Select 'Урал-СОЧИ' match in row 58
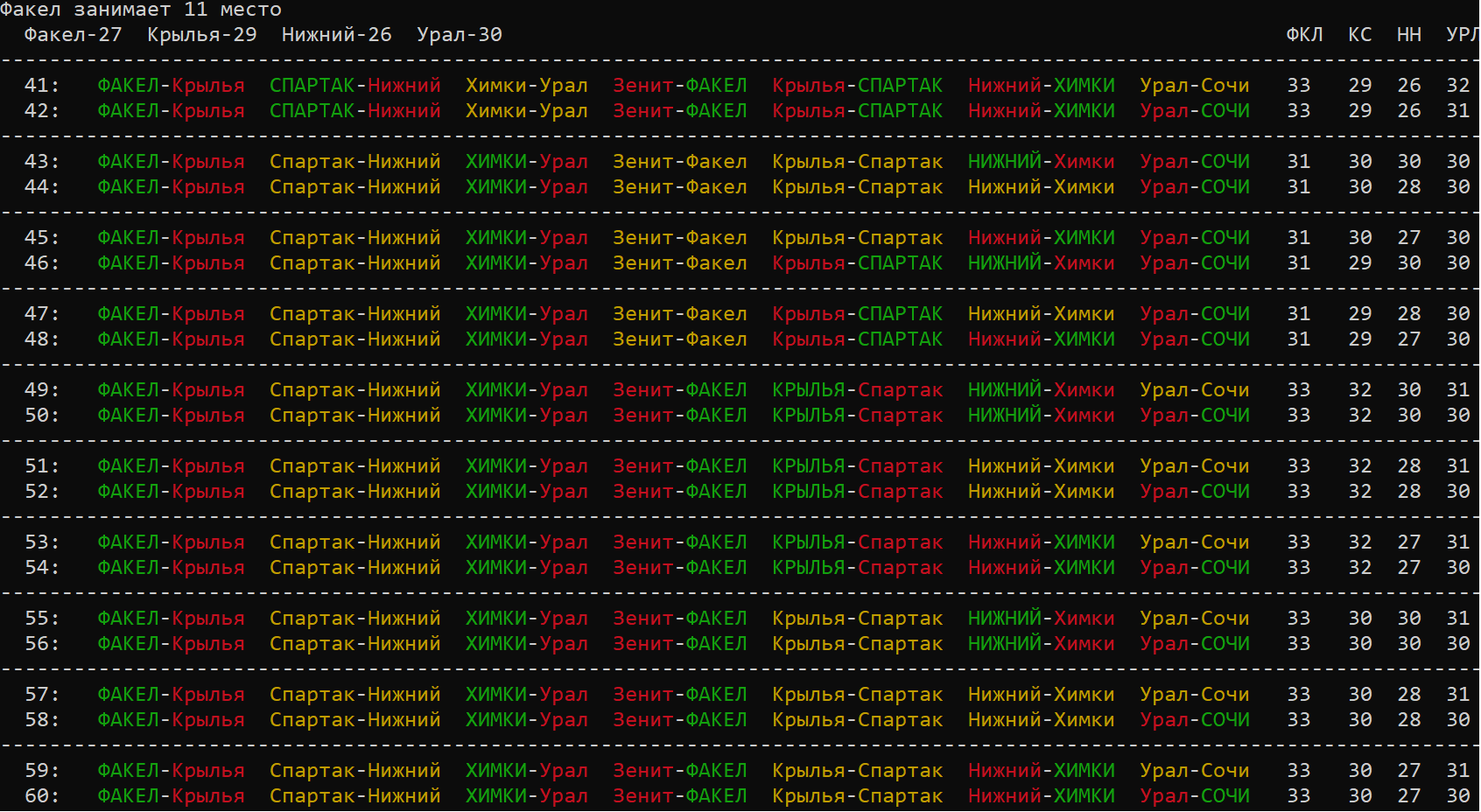Viewport: 1481px width, 812px height. [1195, 720]
